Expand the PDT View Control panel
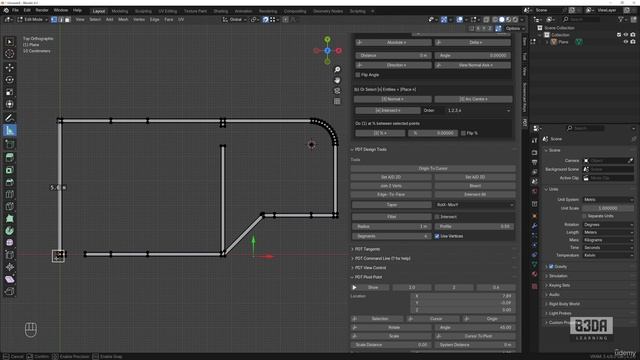This screenshot has width=640, height=360. [370, 268]
